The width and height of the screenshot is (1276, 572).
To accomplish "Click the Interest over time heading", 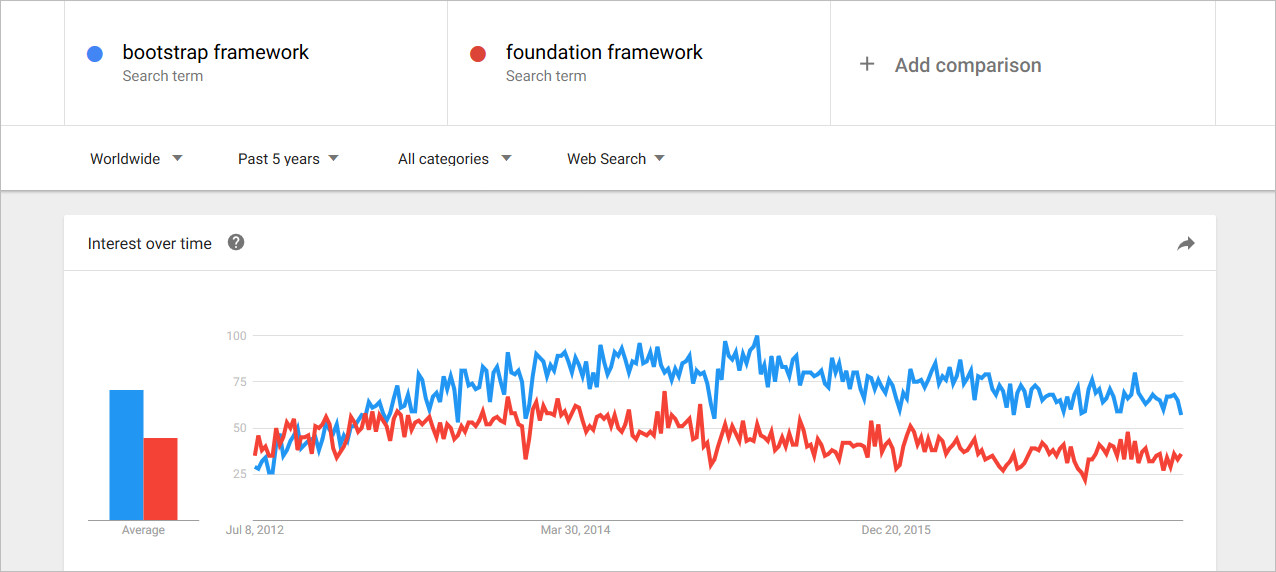I will pos(150,243).
